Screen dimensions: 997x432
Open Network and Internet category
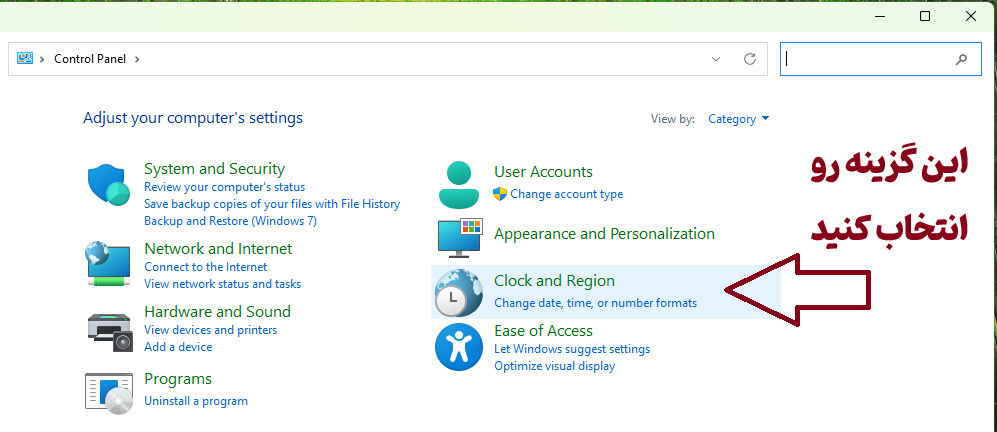point(218,248)
